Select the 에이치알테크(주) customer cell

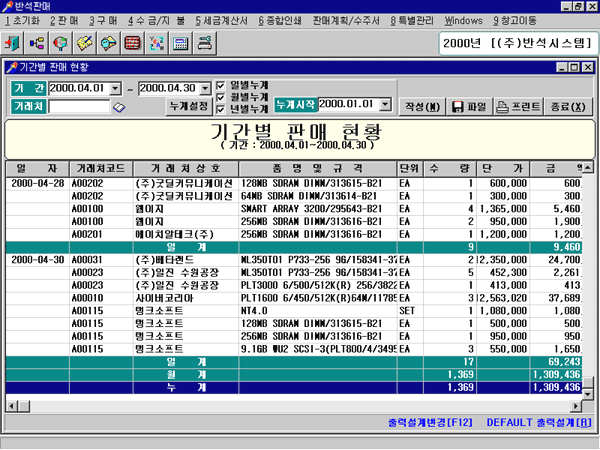tap(186, 234)
